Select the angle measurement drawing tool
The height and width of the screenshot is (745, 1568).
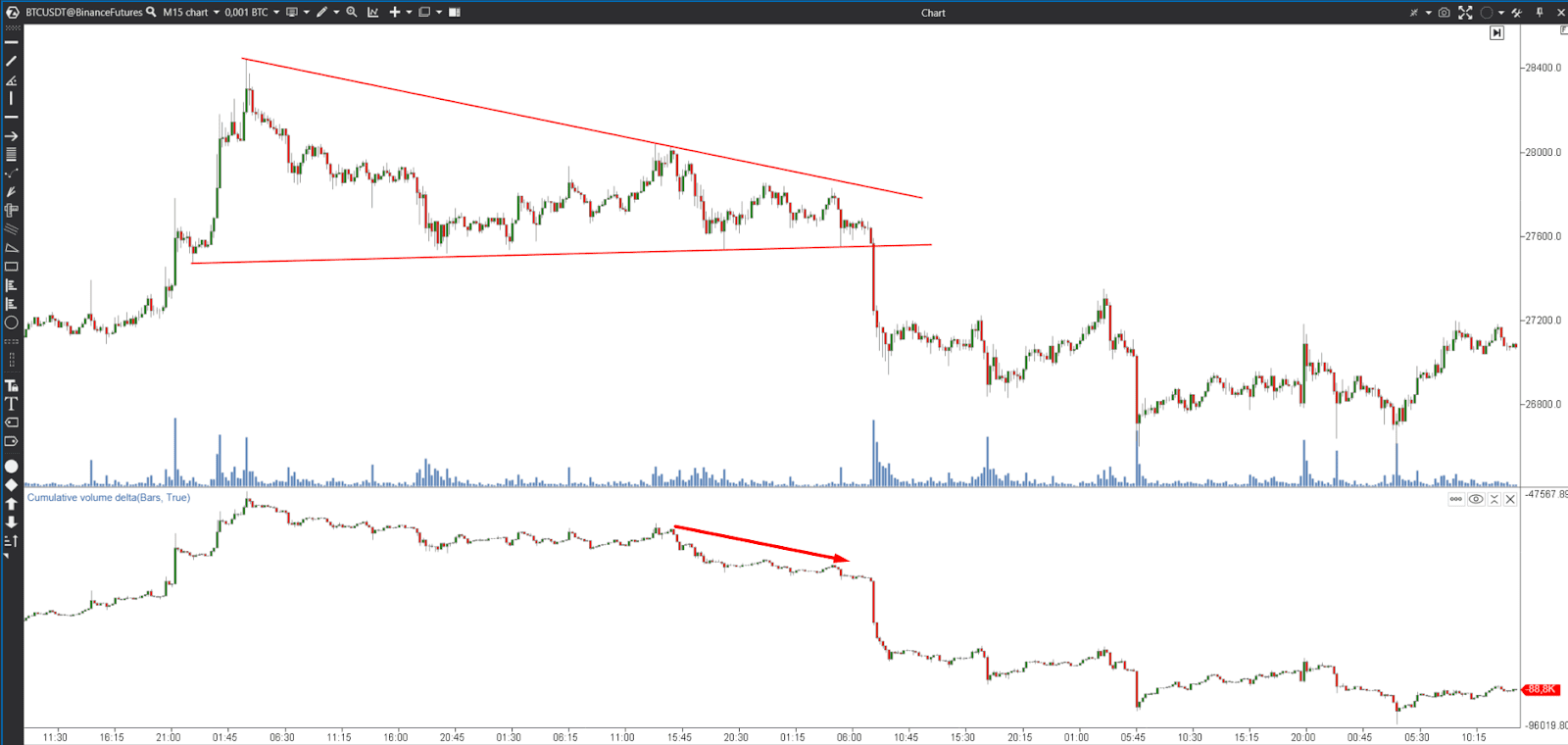tap(12, 79)
